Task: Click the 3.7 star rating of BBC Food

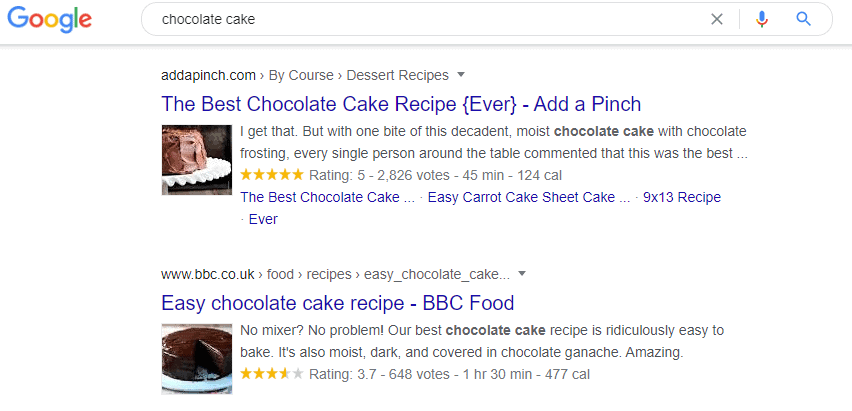Action: [272, 374]
